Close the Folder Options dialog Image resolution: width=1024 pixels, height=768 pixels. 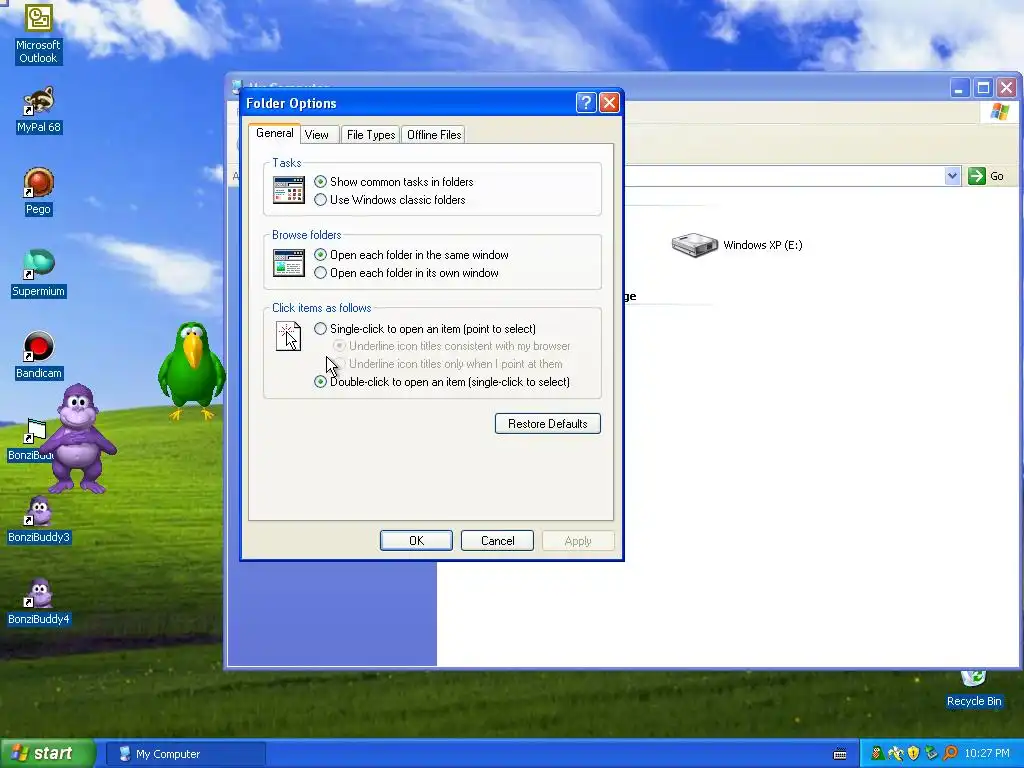pyautogui.click(x=609, y=103)
